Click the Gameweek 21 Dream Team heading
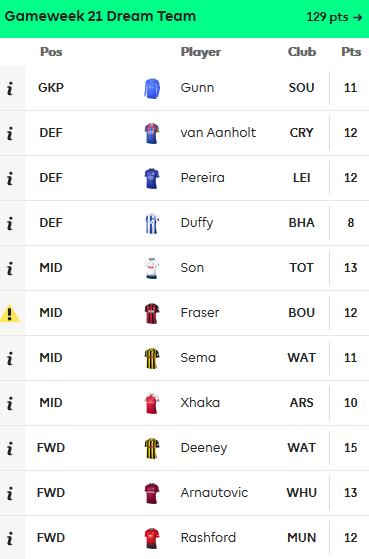The image size is (369, 559). (x=100, y=16)
